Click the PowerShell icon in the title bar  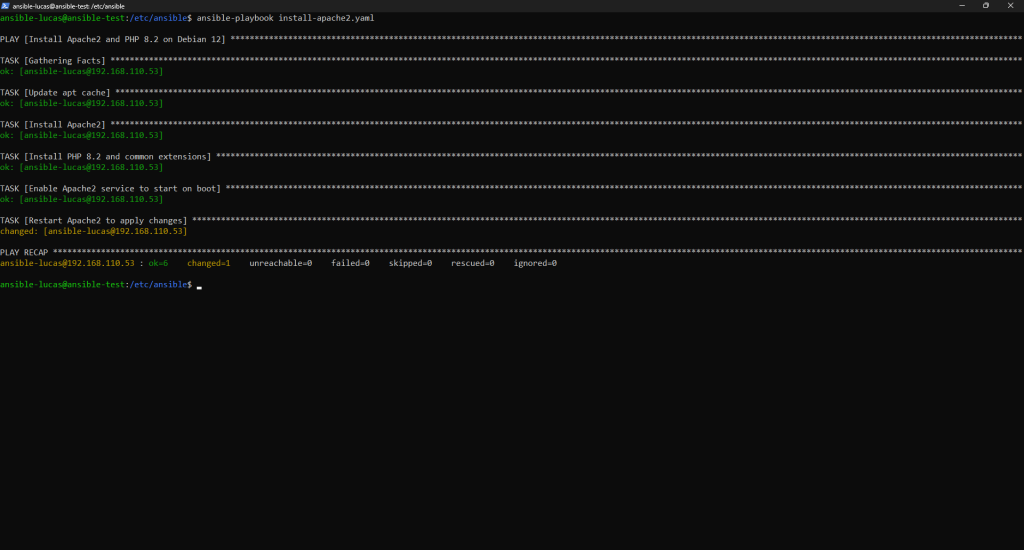point(5,5)
